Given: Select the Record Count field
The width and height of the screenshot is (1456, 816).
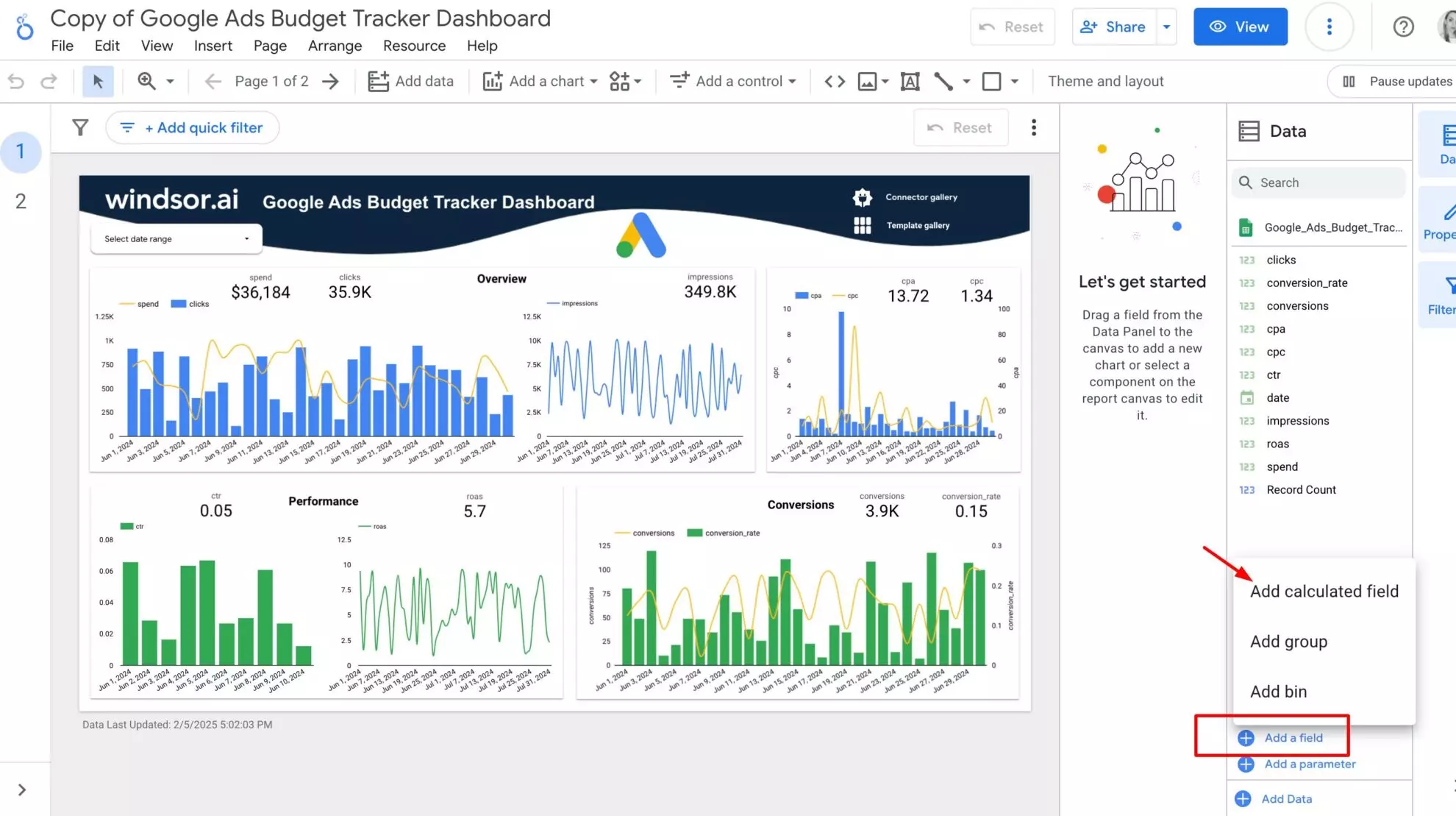Looking at the screenshot, I should [1301, 490].
